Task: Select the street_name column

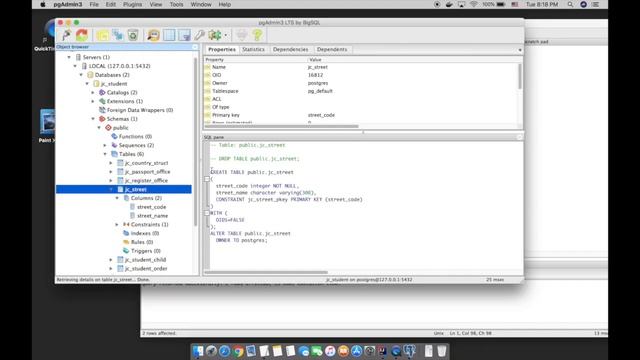Action: tap(152, 216)
